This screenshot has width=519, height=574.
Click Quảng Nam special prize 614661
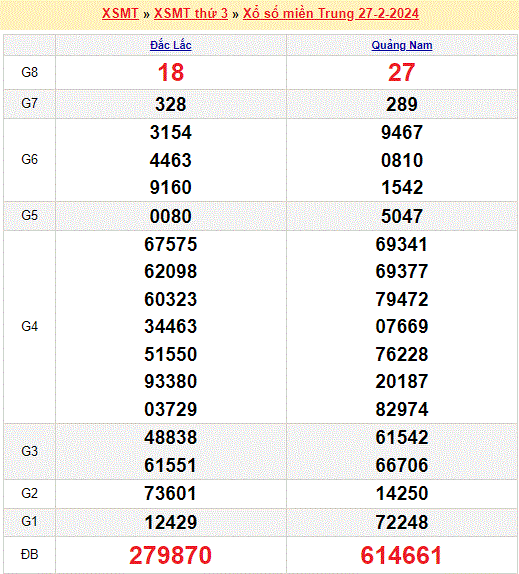pyautogui.click(x=402, y=555)
